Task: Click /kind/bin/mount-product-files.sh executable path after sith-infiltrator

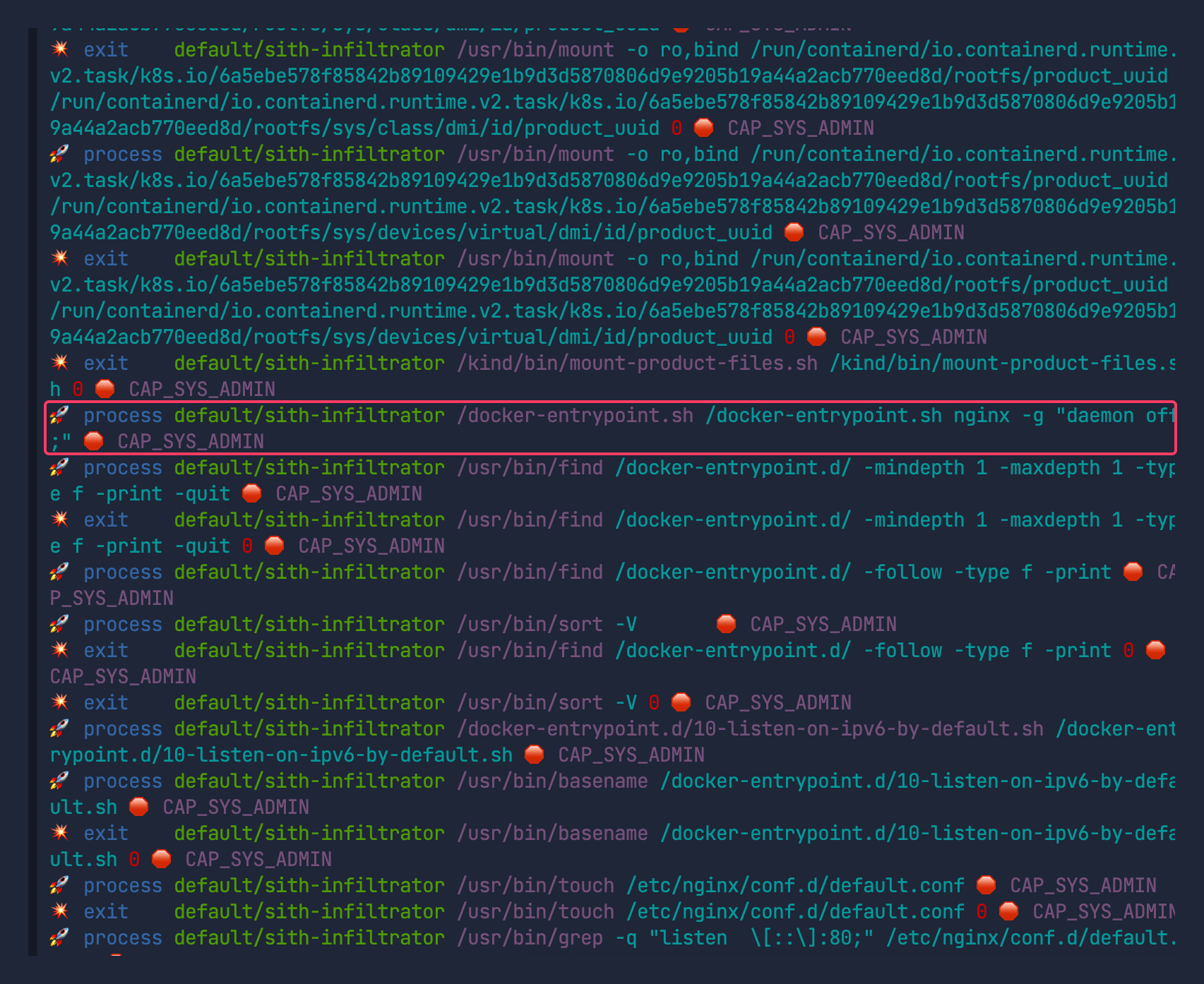Action: point(637,364)
